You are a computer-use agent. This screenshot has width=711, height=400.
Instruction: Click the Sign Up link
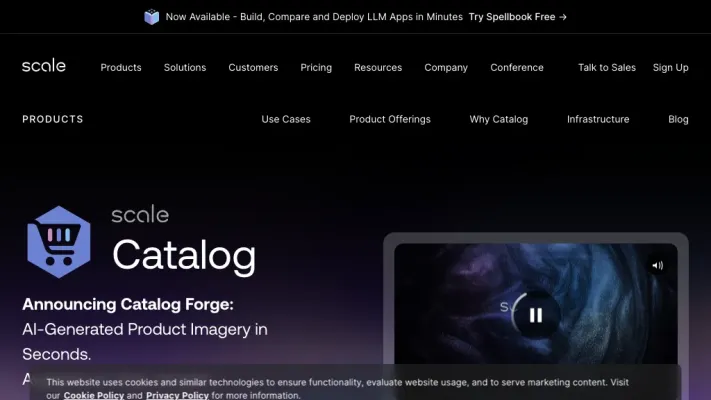pos(671,68)
